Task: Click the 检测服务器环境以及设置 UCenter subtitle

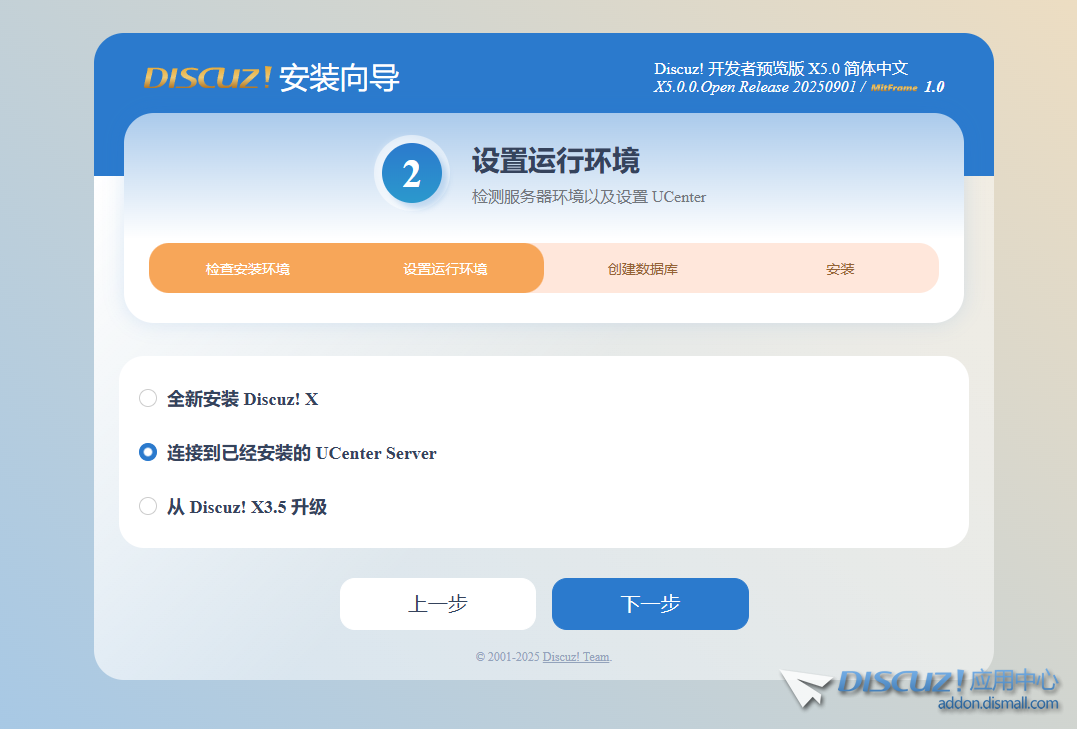Action: [x=589, y=197]
